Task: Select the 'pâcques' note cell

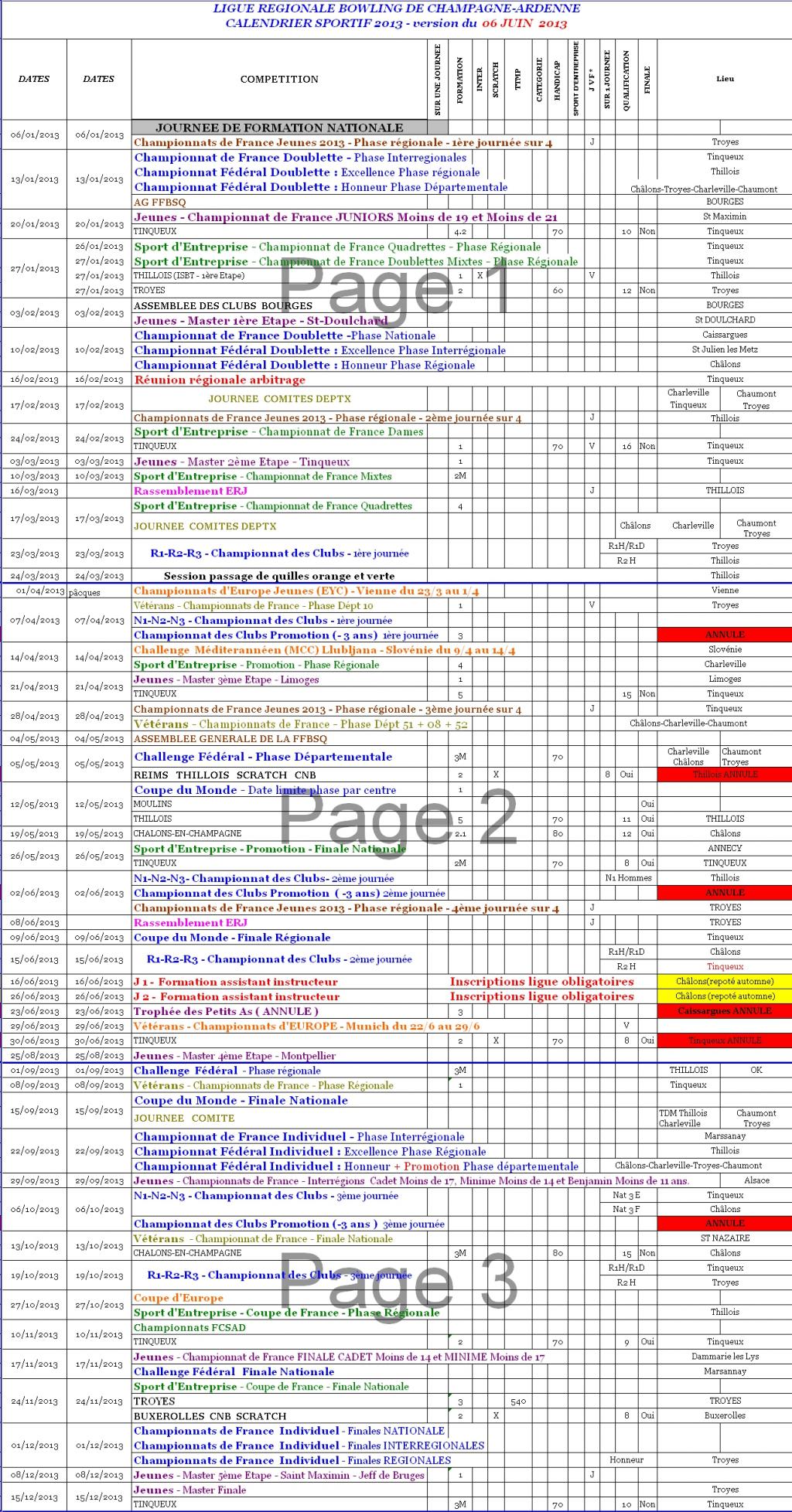Action: [x=84, y=592]
